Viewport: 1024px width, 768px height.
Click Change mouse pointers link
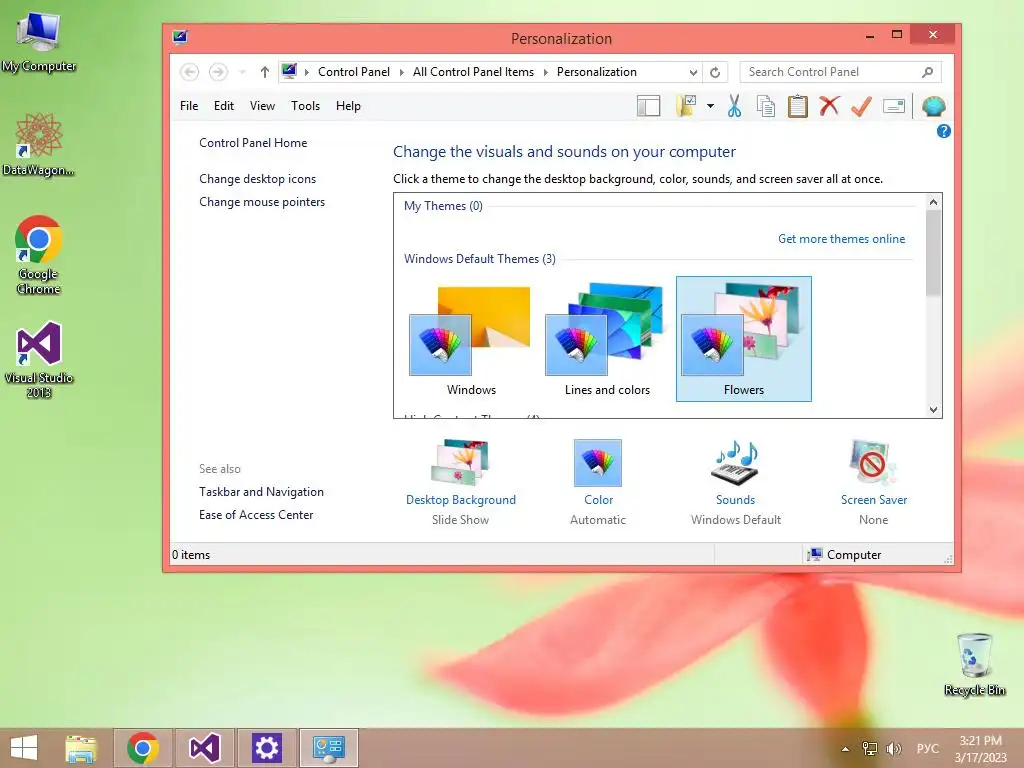click(261, 202)
